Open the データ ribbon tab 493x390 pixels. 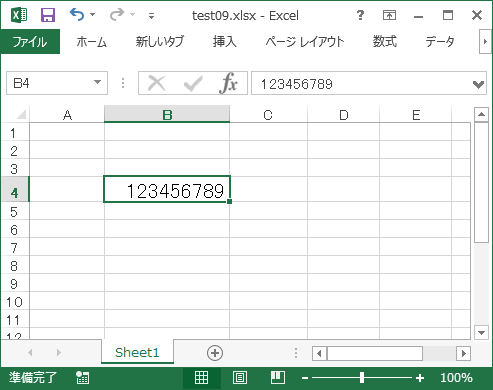[440, 42]
